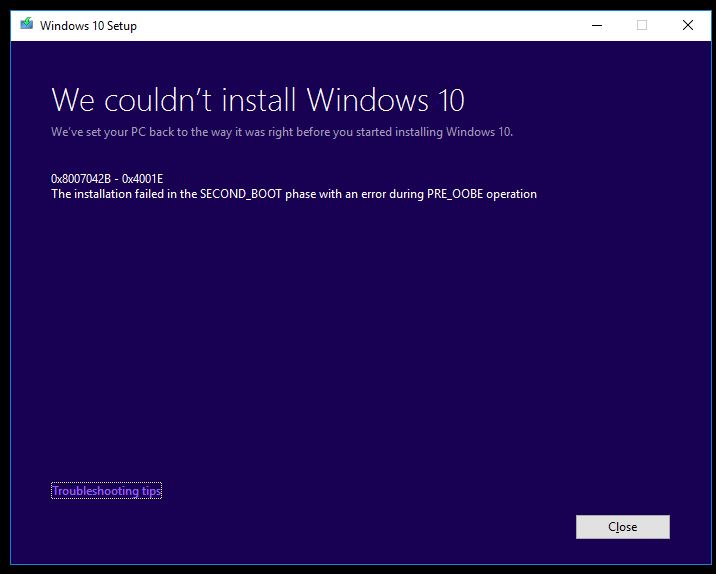Click the "We couldn't install Windows 10" heading
The image size is (716, 574).
click(258, 100)
